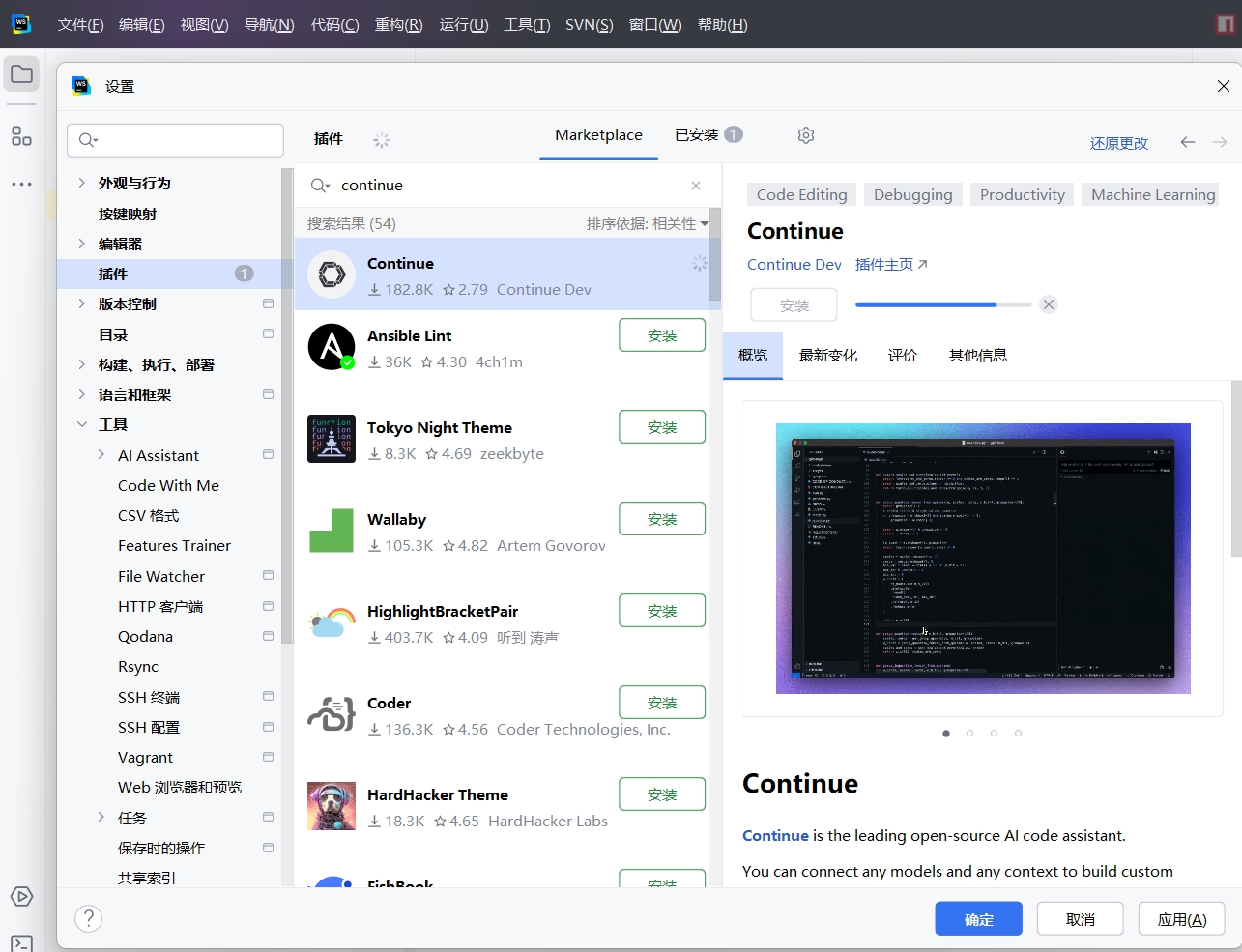The height and width of the screenshot is (952, 1242).
Task: Click the plugin search results scrollbar
Action: (715, 255)
